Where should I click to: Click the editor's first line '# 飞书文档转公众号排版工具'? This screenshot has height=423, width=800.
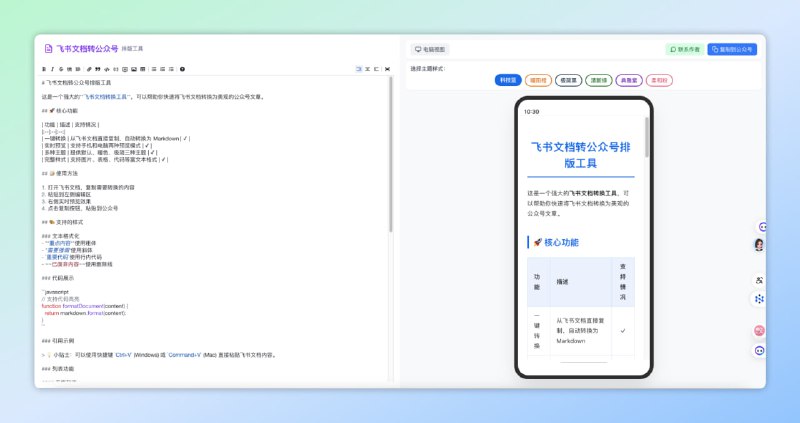click(x=77, y=83)
